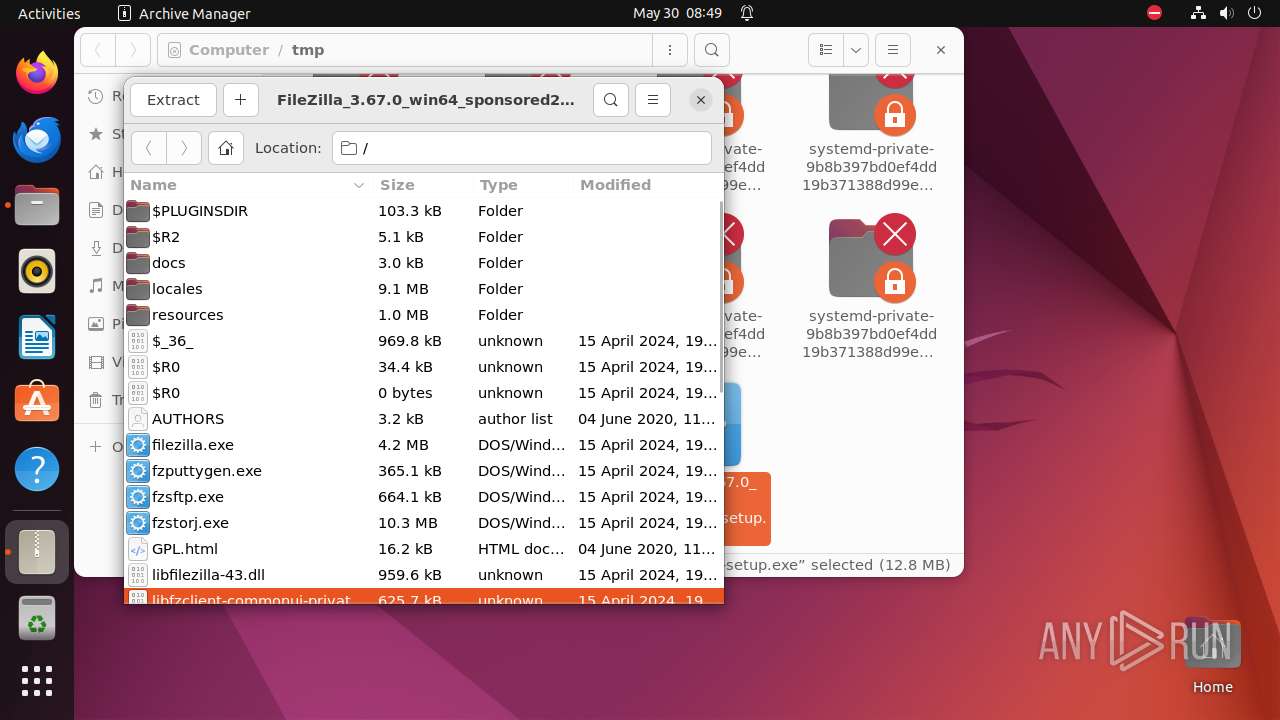Sort by Name column header
This screenshot has width=1280, height=720.
click(x=248, y=185)
